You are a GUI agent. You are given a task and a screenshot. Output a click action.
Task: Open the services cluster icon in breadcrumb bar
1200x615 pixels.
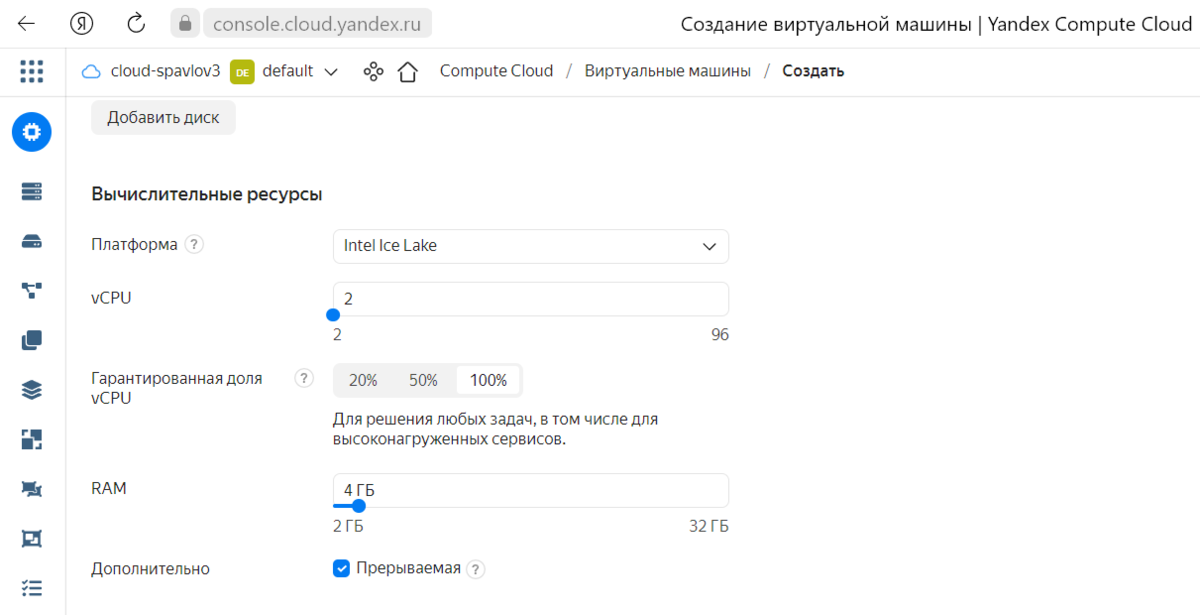coord(373,71)
